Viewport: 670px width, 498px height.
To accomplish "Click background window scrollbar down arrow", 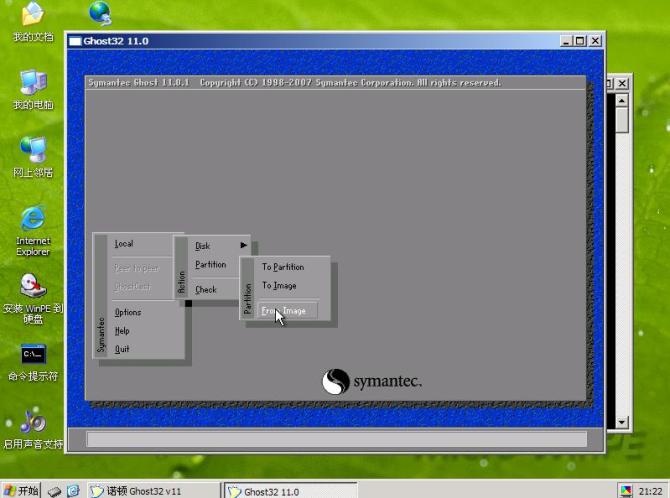I will tap(621, 422).
